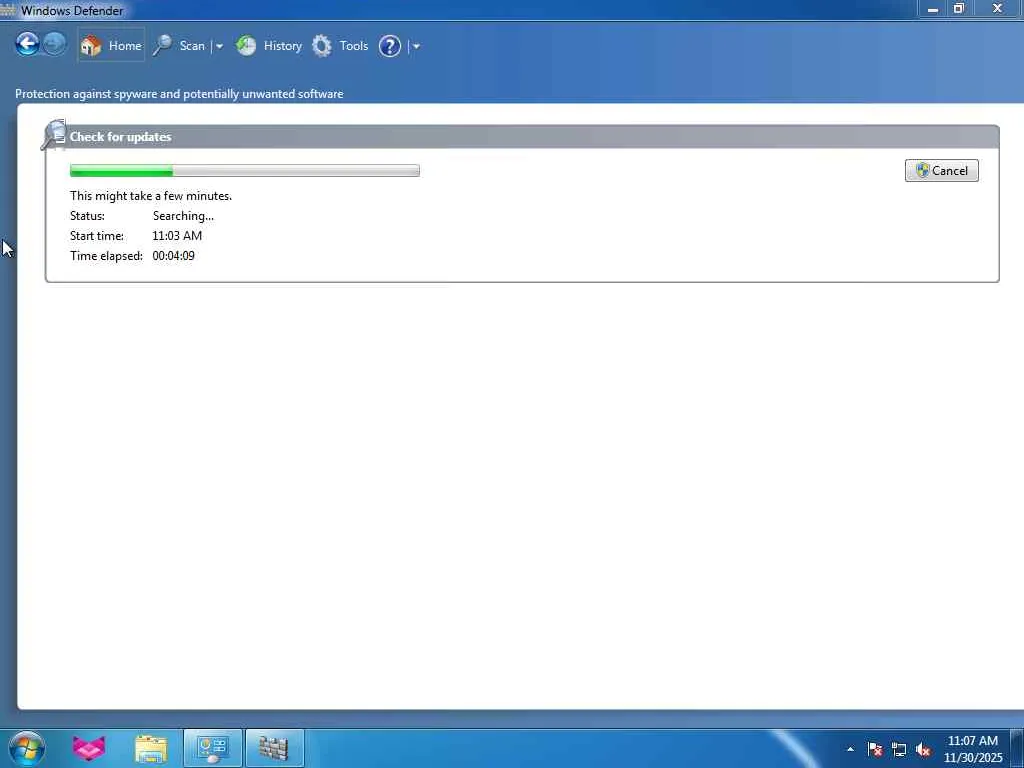Click the start time 11:03 AM

point(177,236)
